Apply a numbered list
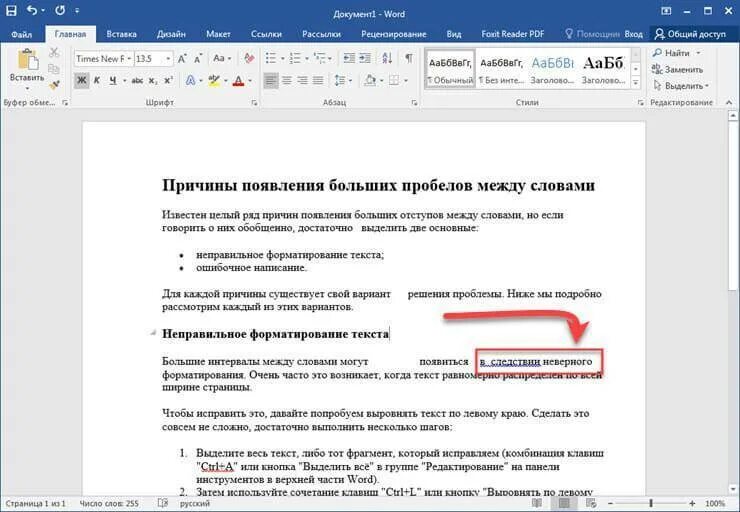 (295, 59)
